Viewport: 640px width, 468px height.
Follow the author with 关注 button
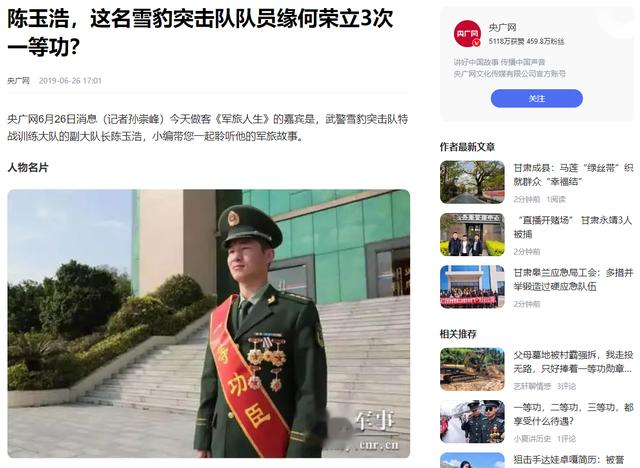[536, 98]
